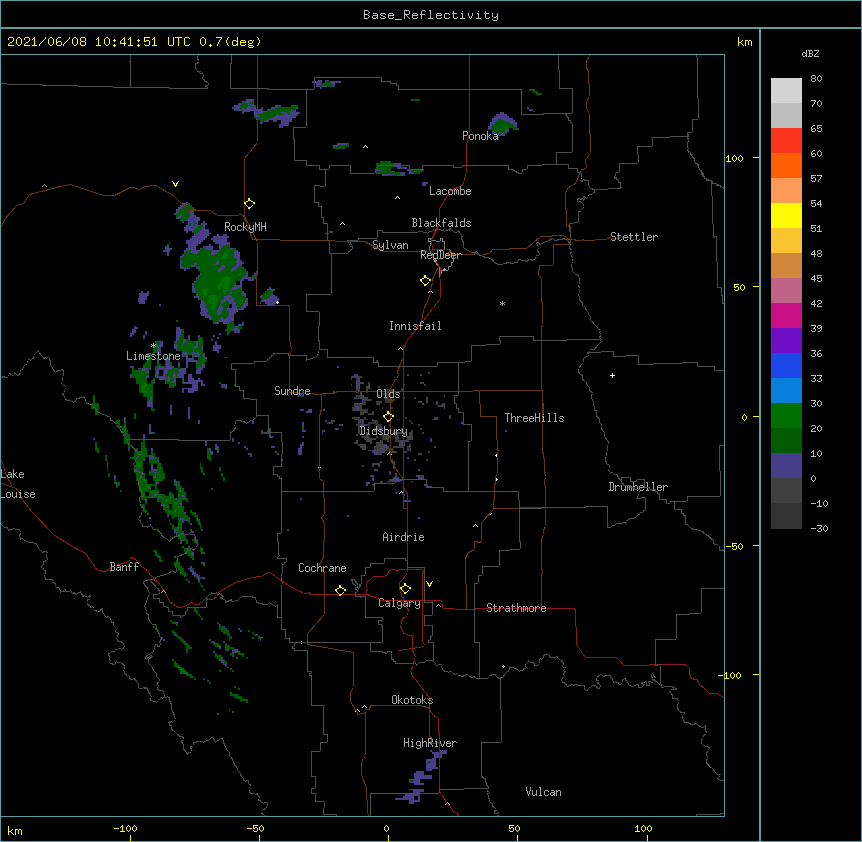Click the radar echo east of Ponoka
Image resolution: width=862 pixels, height=842 pixels.
[502, 124]
